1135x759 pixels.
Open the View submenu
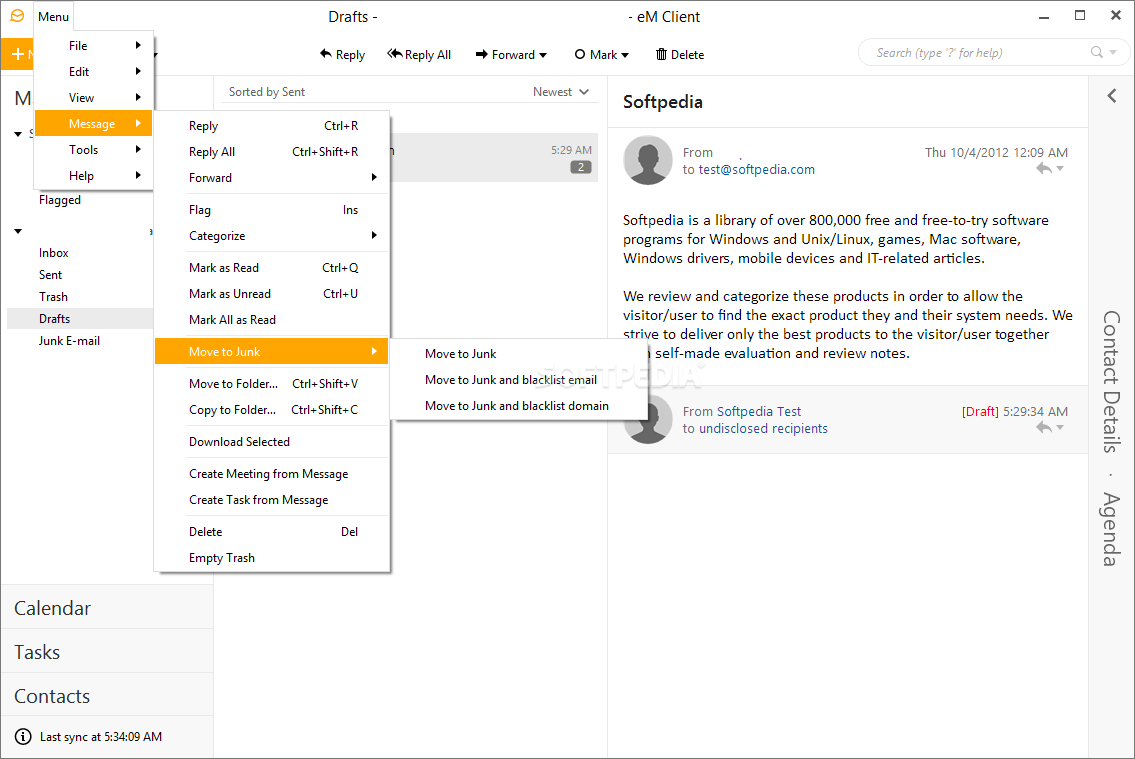(x=94, y=98)
